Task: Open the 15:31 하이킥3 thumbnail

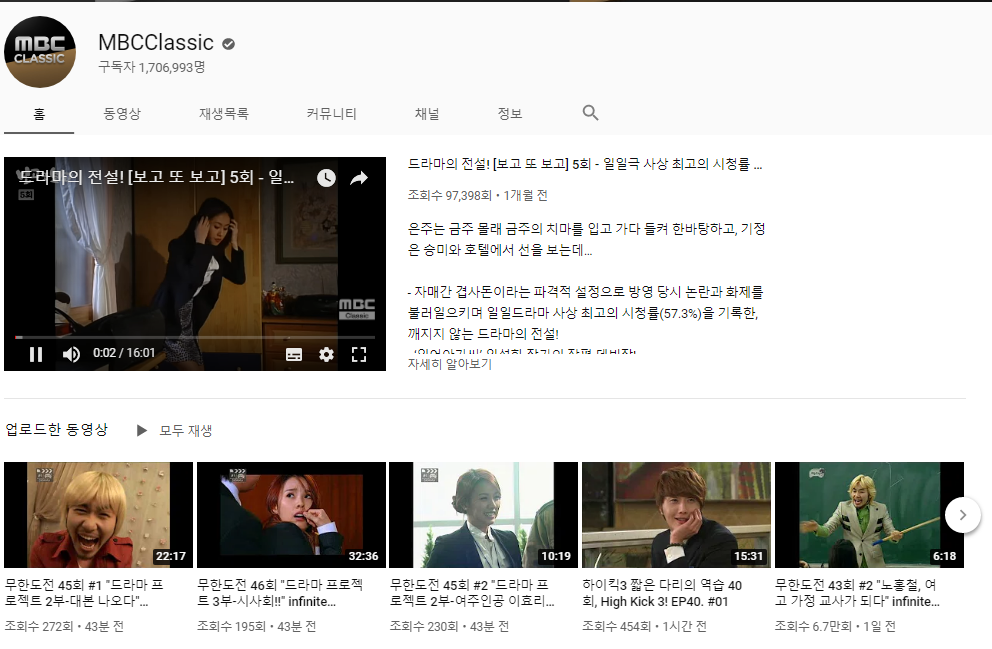Action: tap(676, 515)
